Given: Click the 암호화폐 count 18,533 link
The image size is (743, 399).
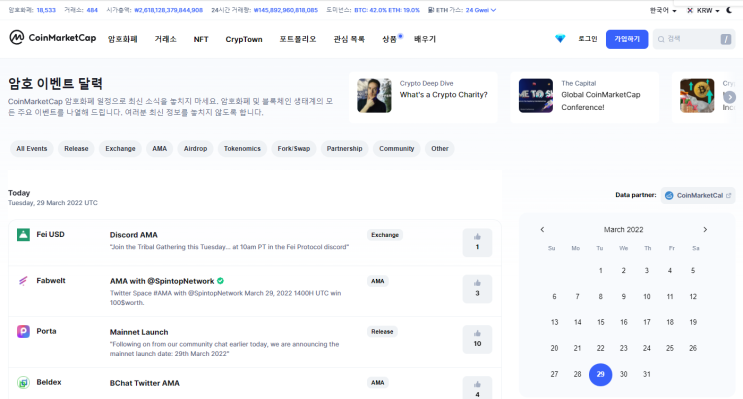Looking at the screenshot, I should (x=46, y=10).
